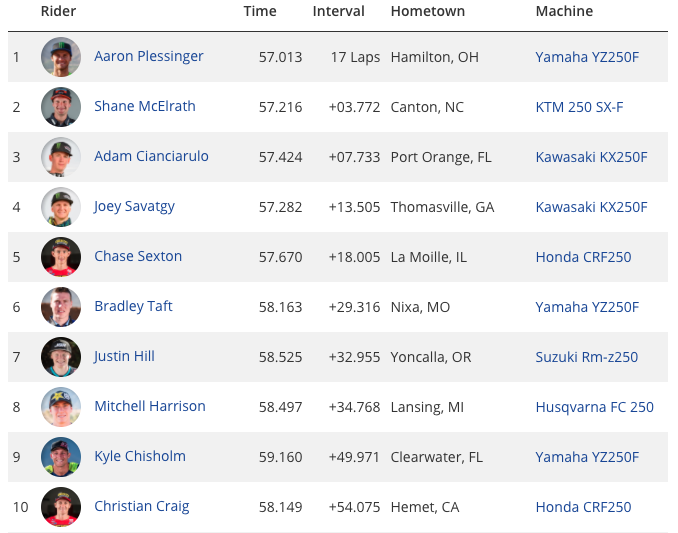Viewport: 678px width, 533px height.
Task: Open Adam Cianciarulo's rider page
Action: click(x=151, y=156)
